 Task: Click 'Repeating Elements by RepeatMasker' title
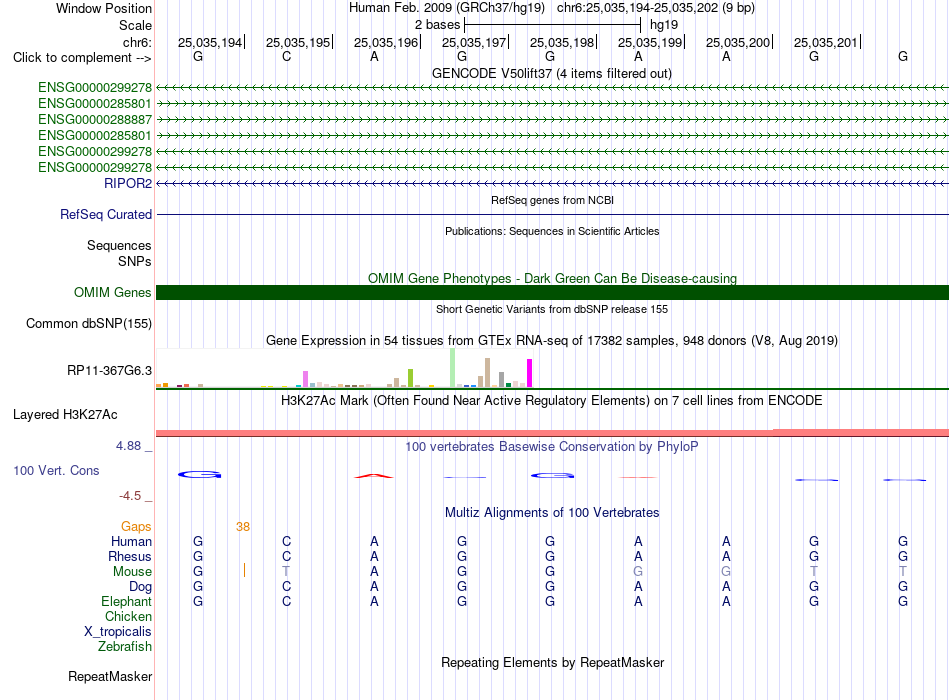(x=553, y=662)
